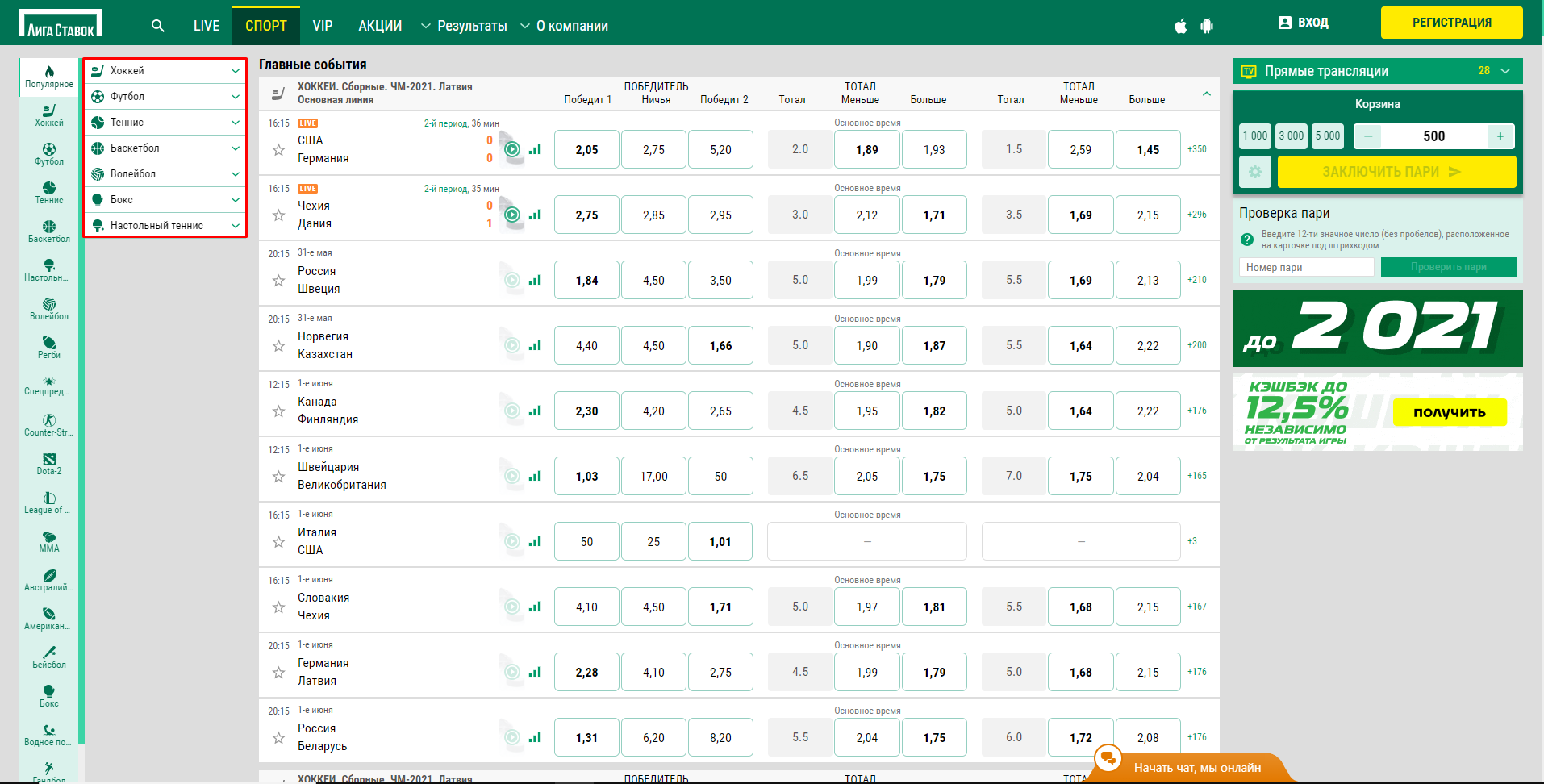Open the Результаты dropdown menu
The height and width of the screenshot is (784, 1544).
point(464,26)
